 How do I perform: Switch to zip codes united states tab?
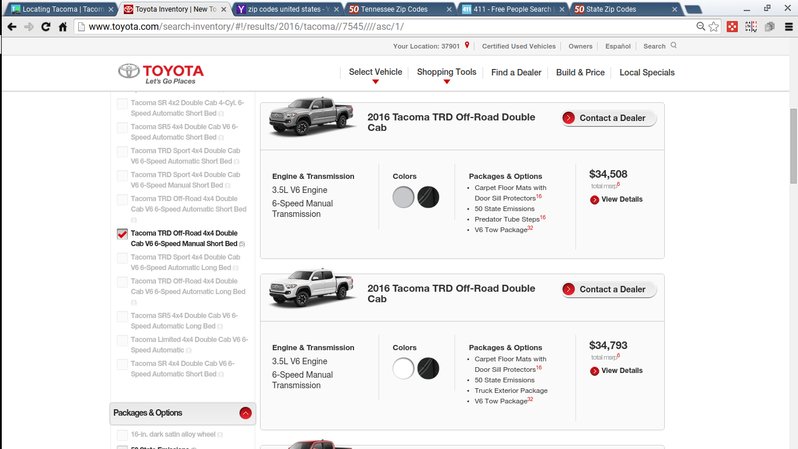click(x=284, y=9)
